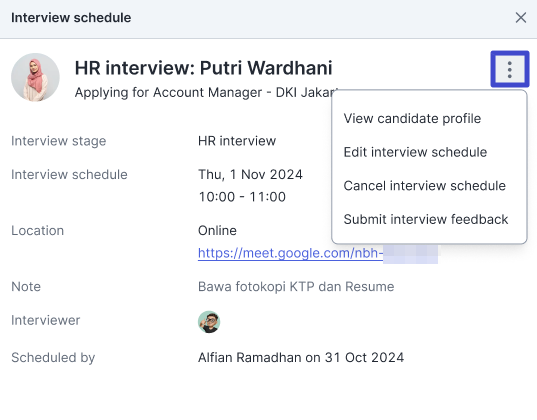Click the Online location value
The width and height of the screenshot is (537, 420).
(217, 231)
